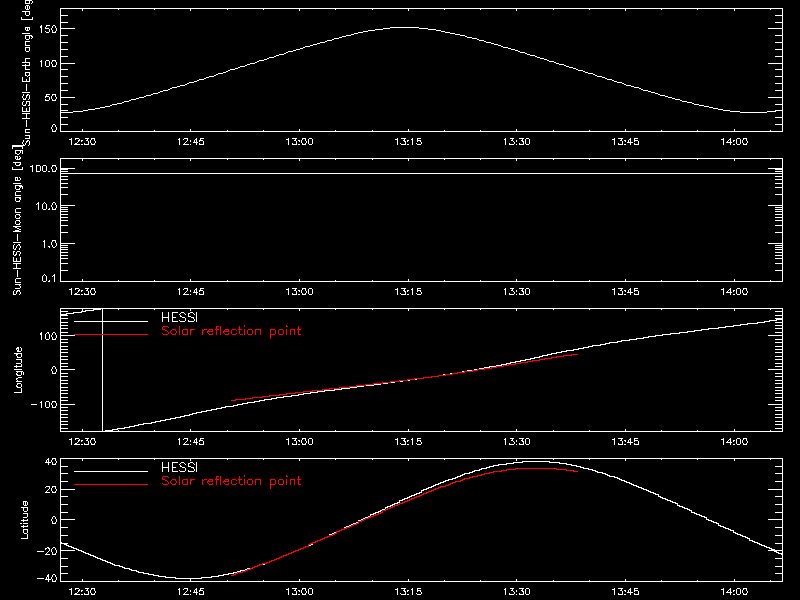Click the 14:00 label under Latitude plot
The height and width of the screenshot is (600, 800).
pos(734,591)
